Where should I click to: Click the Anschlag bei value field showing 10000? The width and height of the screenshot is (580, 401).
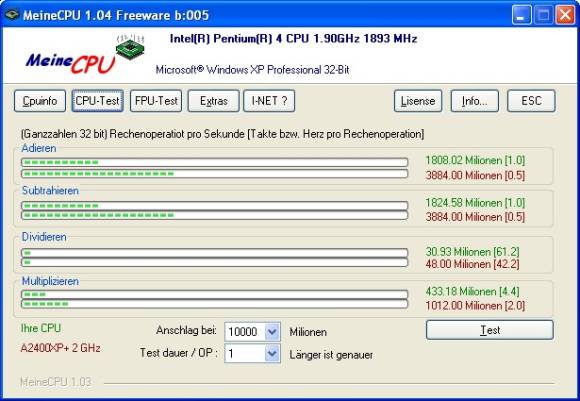pos(245,332)
